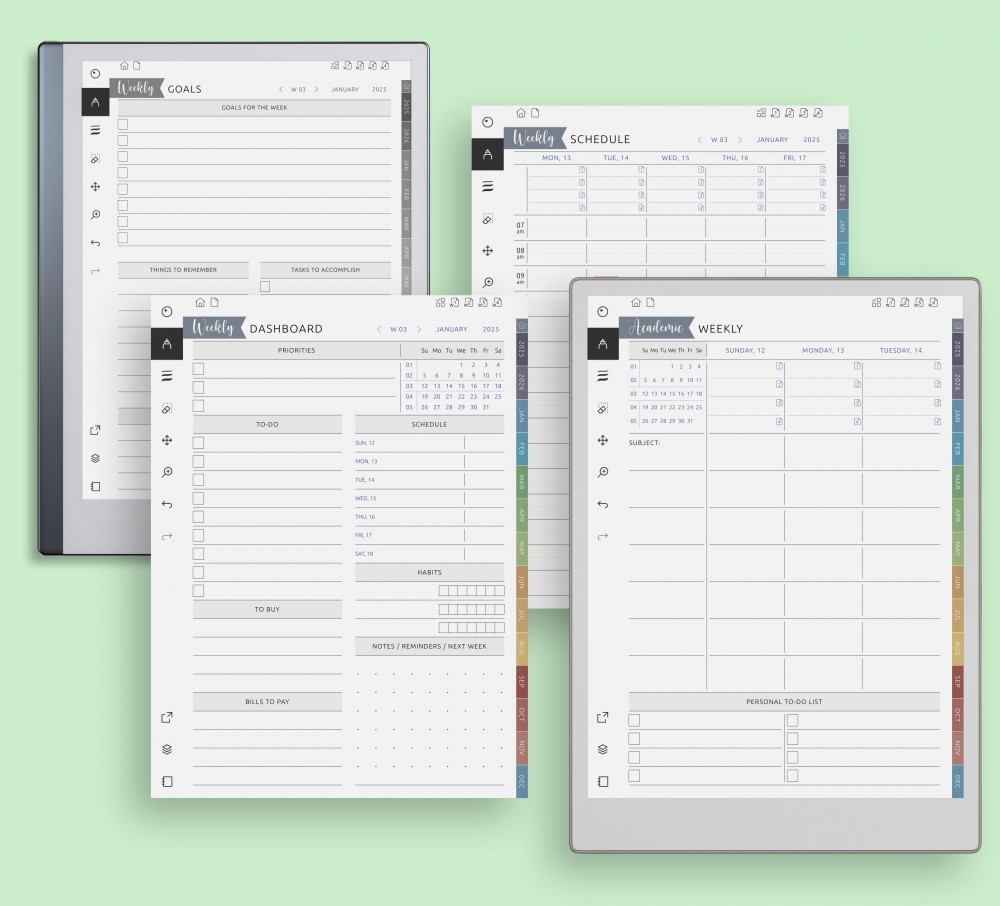Choose the move/selection tool on Weekly Dashboard page
Screen dimensions: 1000x906
[x=166, y=440]
